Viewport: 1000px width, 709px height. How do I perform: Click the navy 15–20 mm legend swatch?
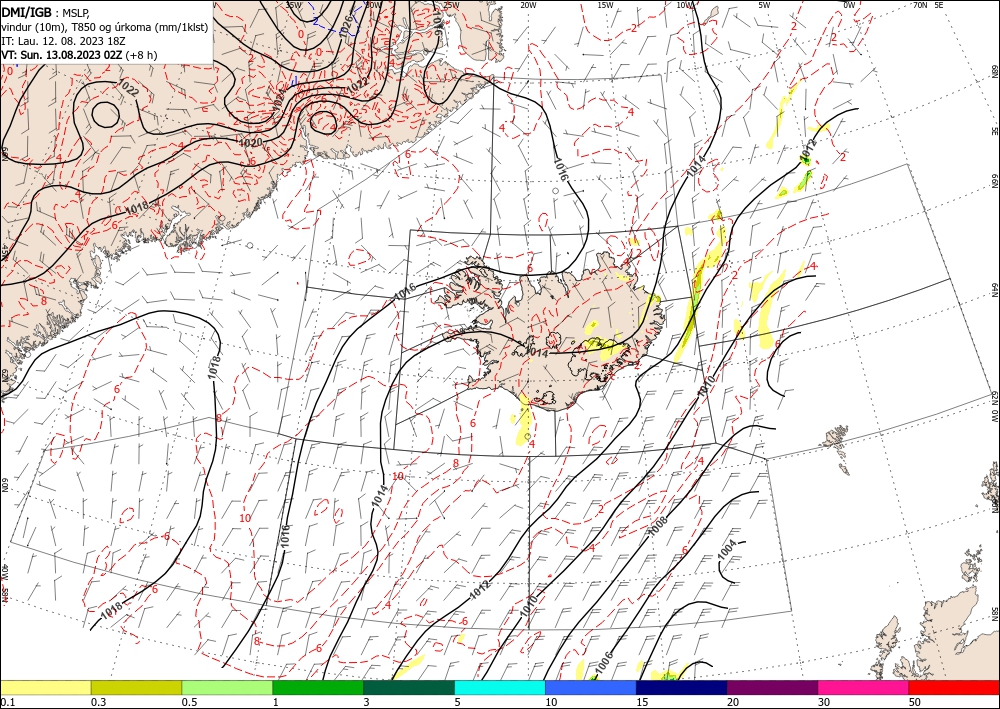pyautogui.click(x=681, y=687)
